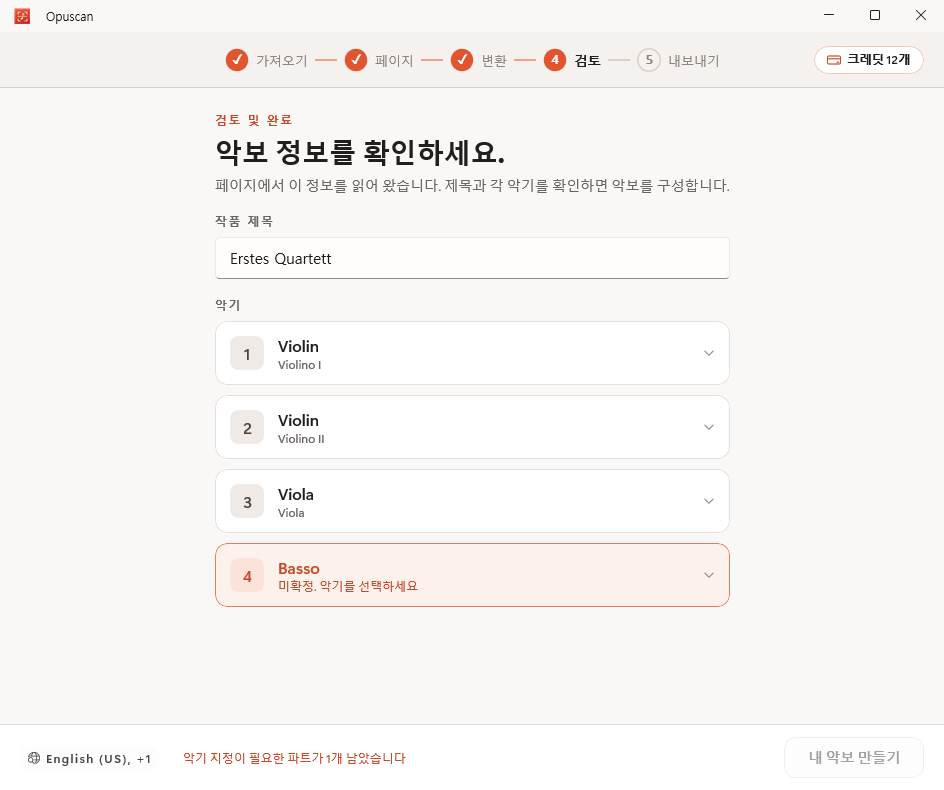
Task: Click the 내 악보 만들기 button
Action: 854,757
